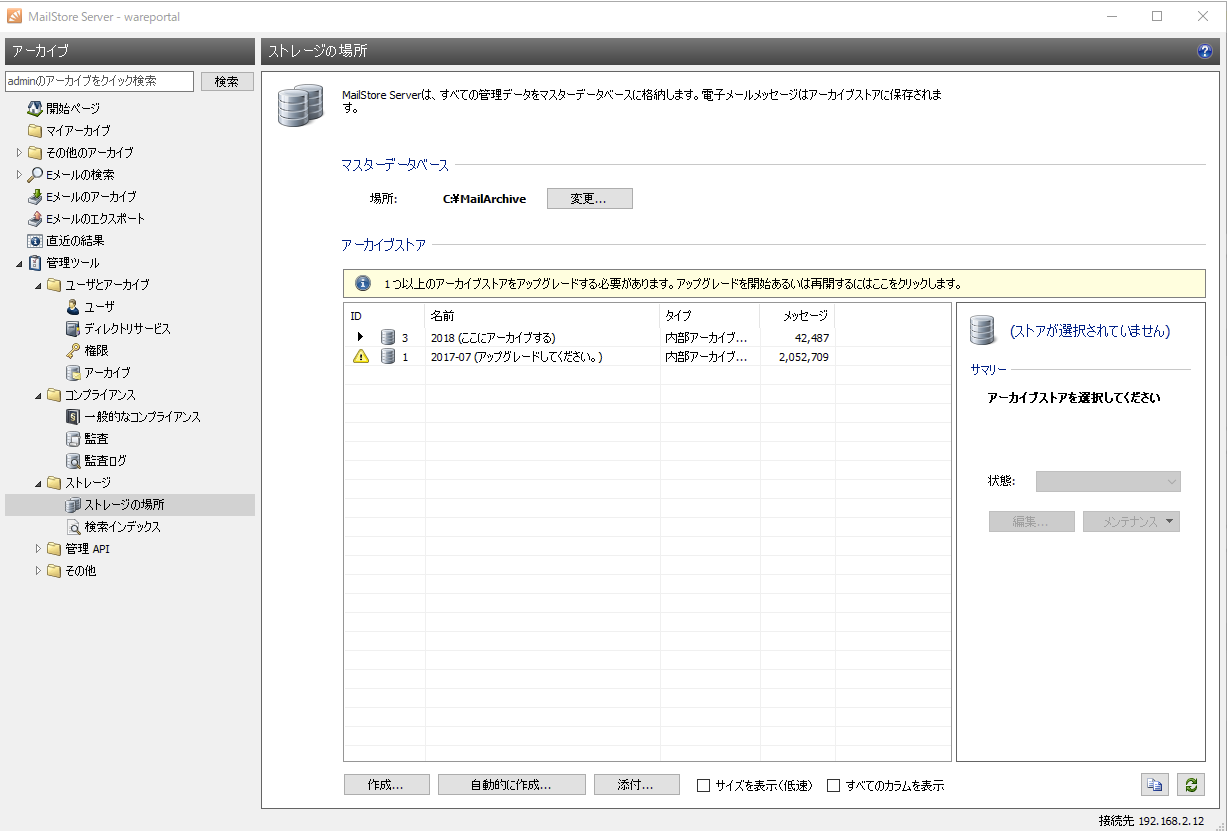Open ユーザ user icon in tree

73,307
